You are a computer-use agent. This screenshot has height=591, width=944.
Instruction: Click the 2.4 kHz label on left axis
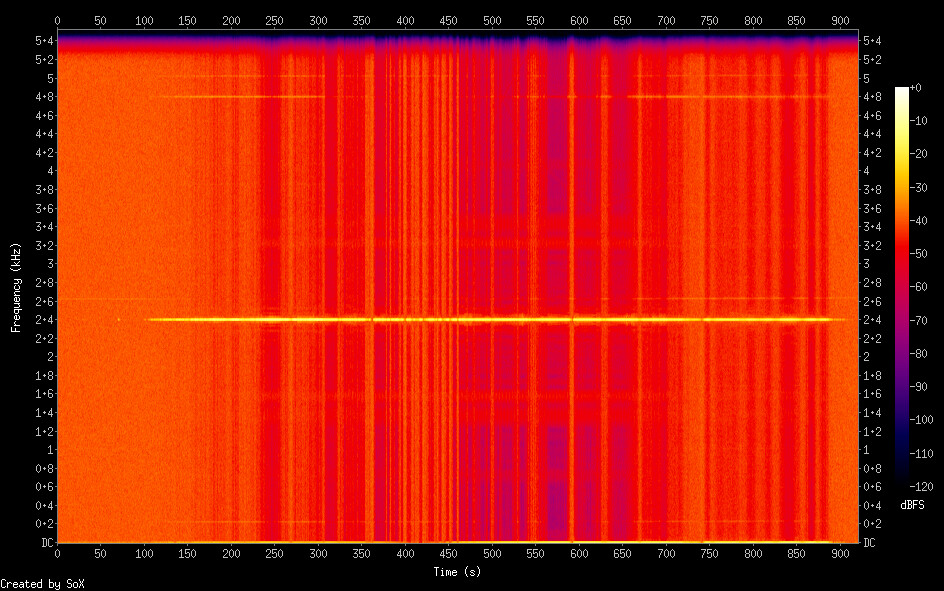pyautogui.click(x=44, y=320)
